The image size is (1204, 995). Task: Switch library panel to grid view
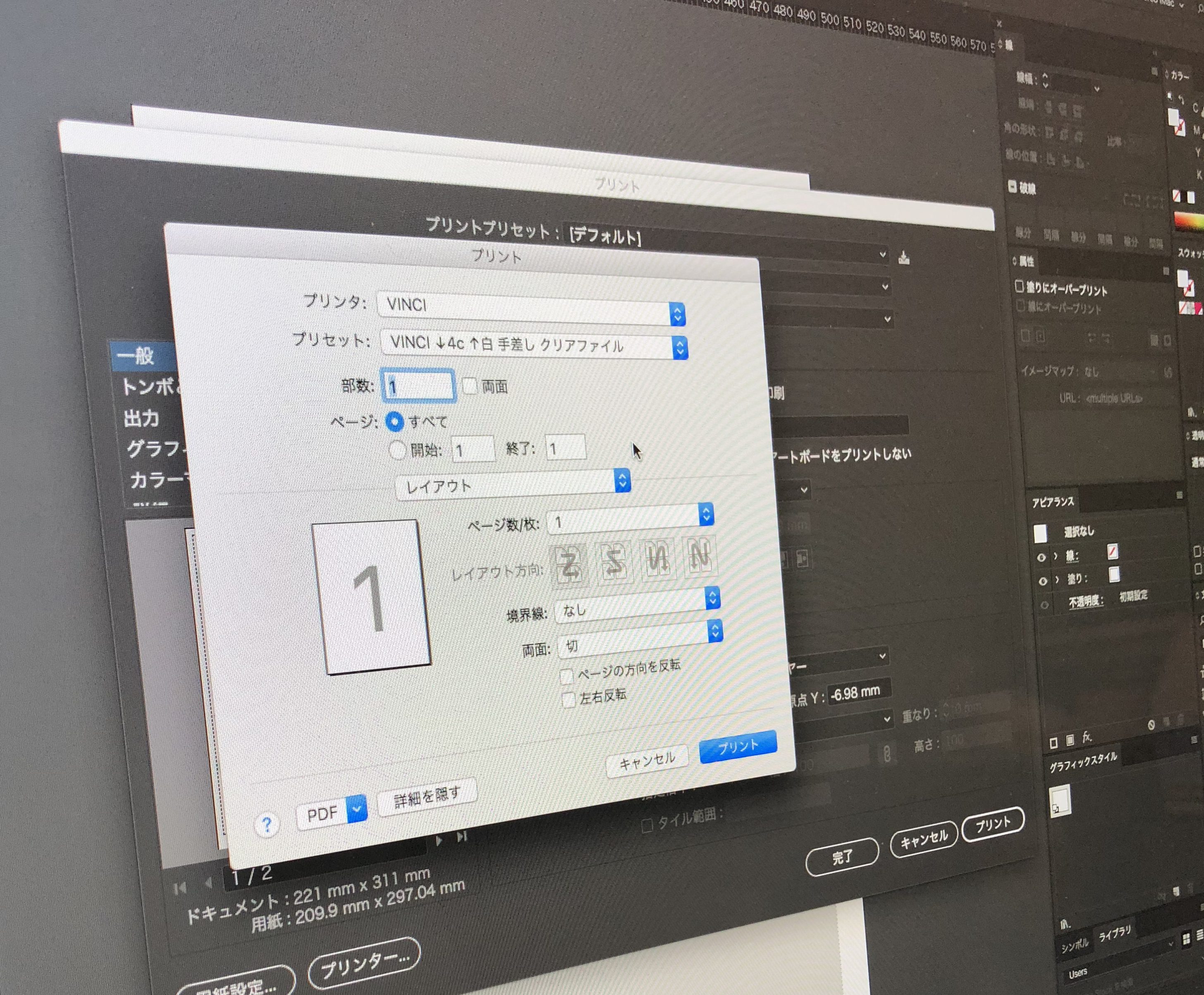pos(1186,940)
